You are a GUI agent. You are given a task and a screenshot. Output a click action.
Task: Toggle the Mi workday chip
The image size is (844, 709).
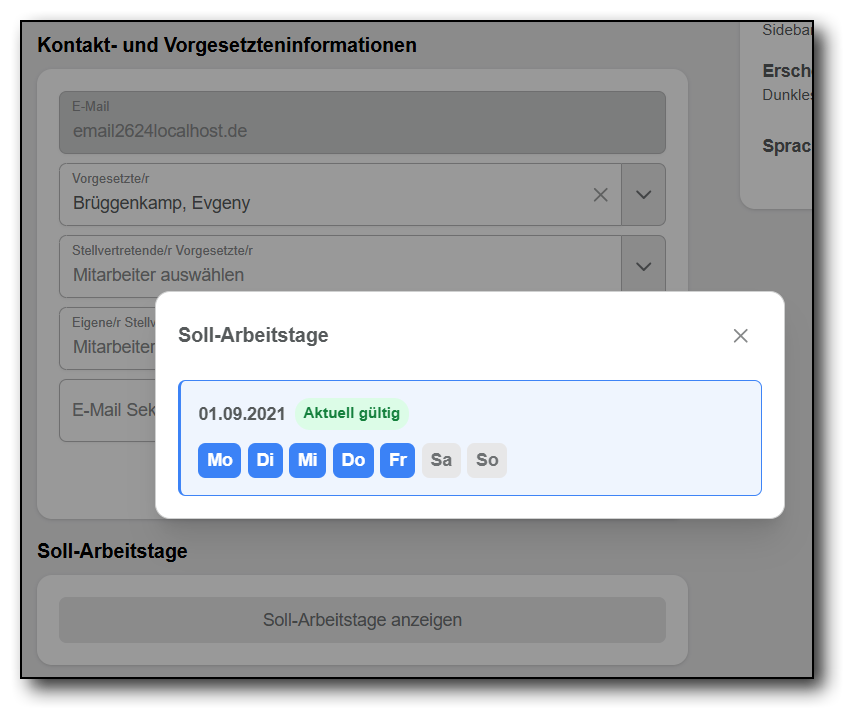coord(307,460)
